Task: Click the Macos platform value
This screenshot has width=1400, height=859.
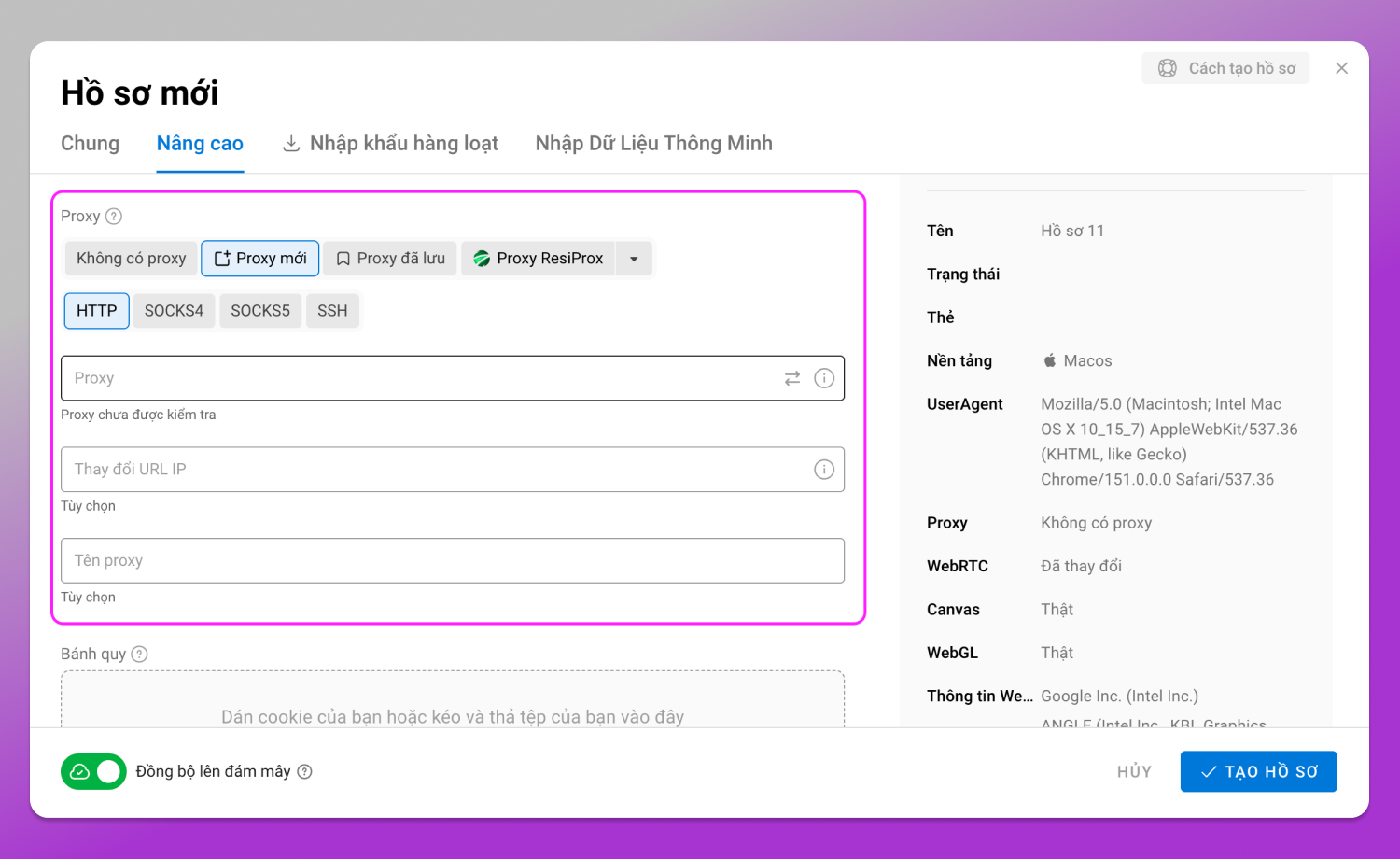Action: [x=1077, y=360]
